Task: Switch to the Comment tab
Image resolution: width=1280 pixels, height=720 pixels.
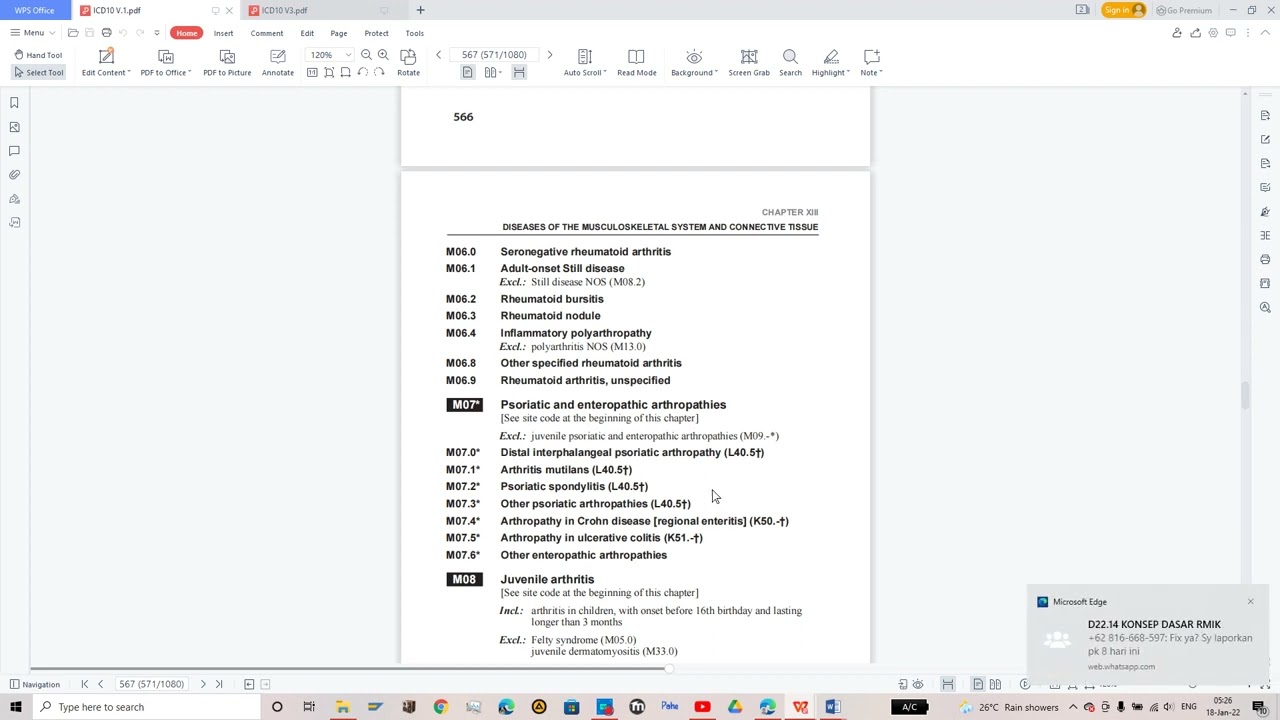Action: pyautogui.click(x=267, y=33)
